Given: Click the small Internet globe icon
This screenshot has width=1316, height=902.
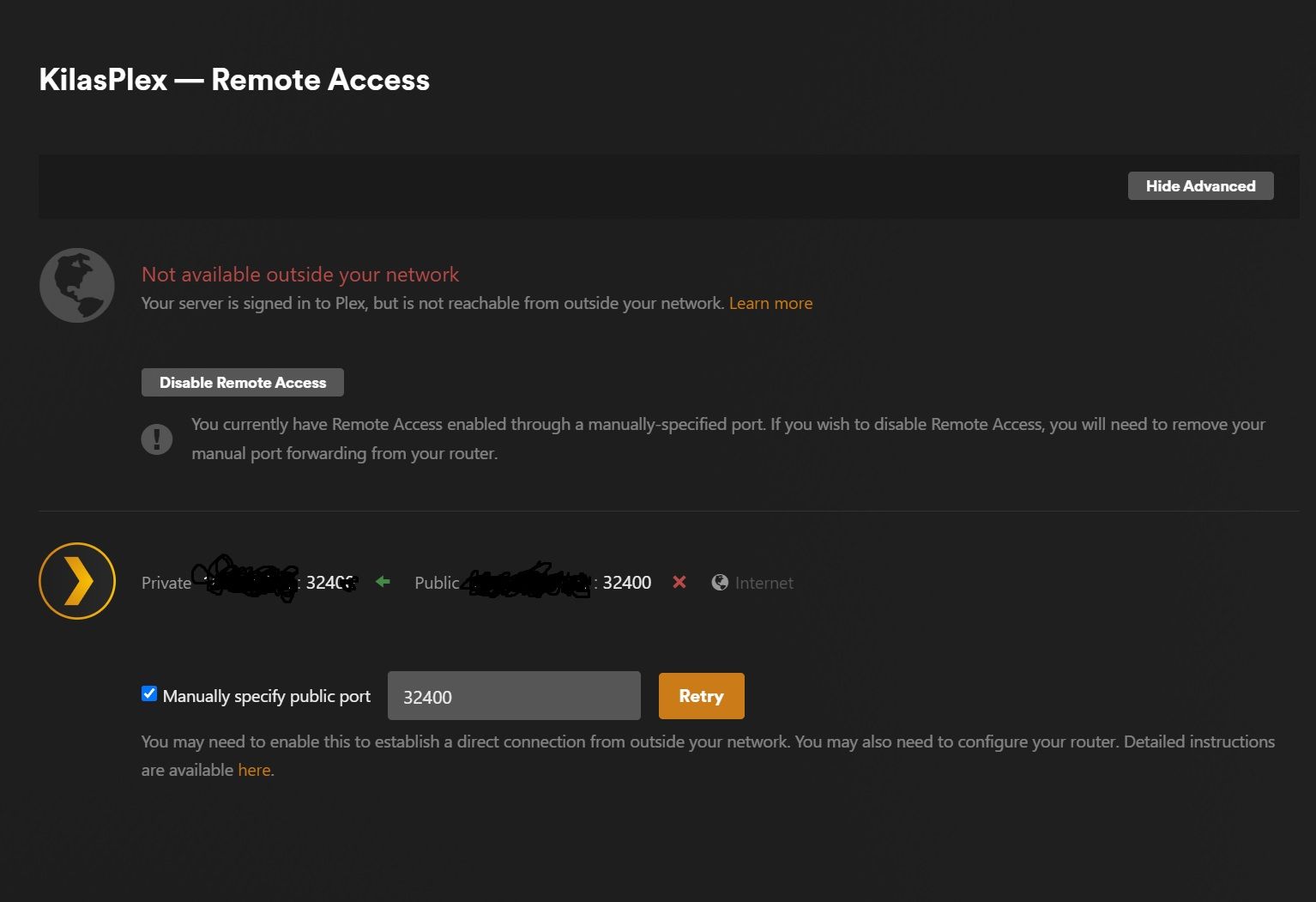Looking at the screenshot, I should click(720, 583).
